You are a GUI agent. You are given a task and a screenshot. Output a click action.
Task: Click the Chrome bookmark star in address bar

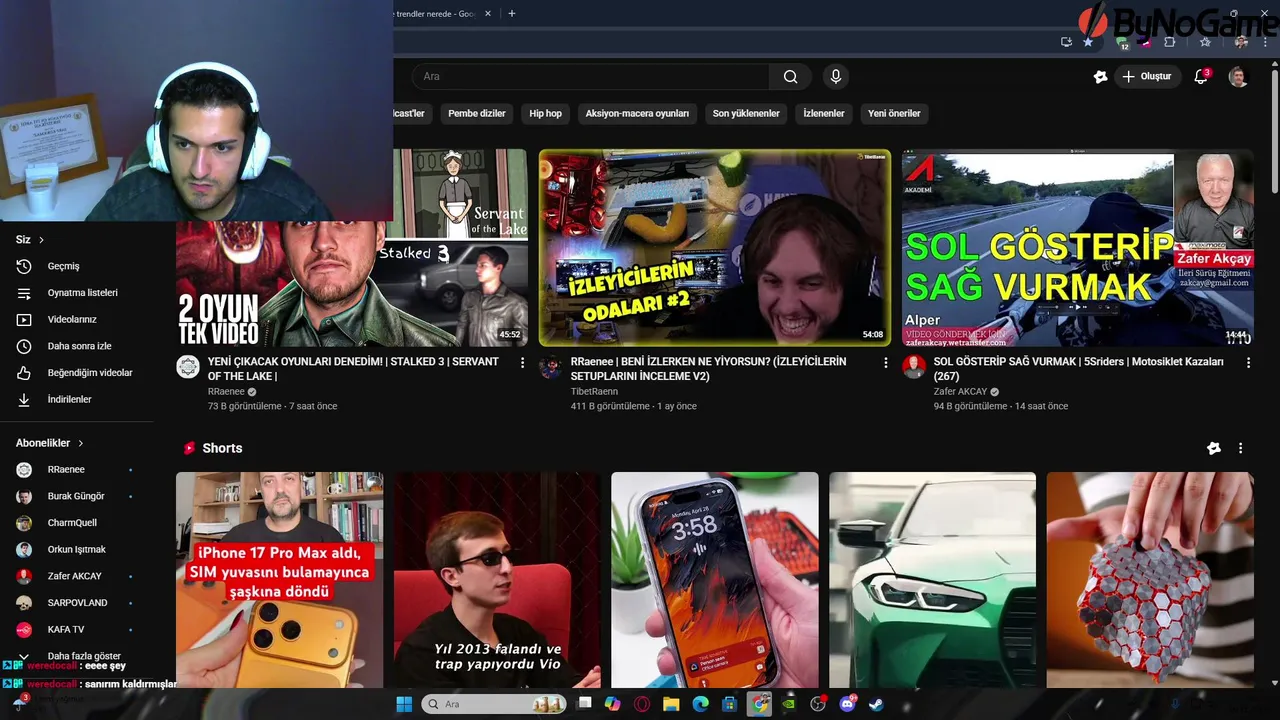point(1088,42)
